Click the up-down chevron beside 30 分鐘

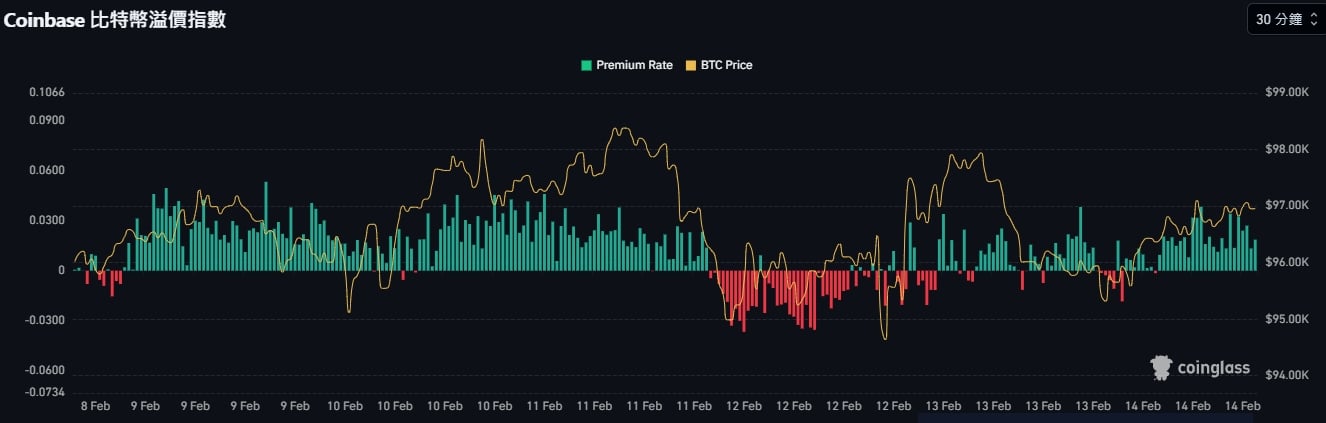(x=1313, y=19)
